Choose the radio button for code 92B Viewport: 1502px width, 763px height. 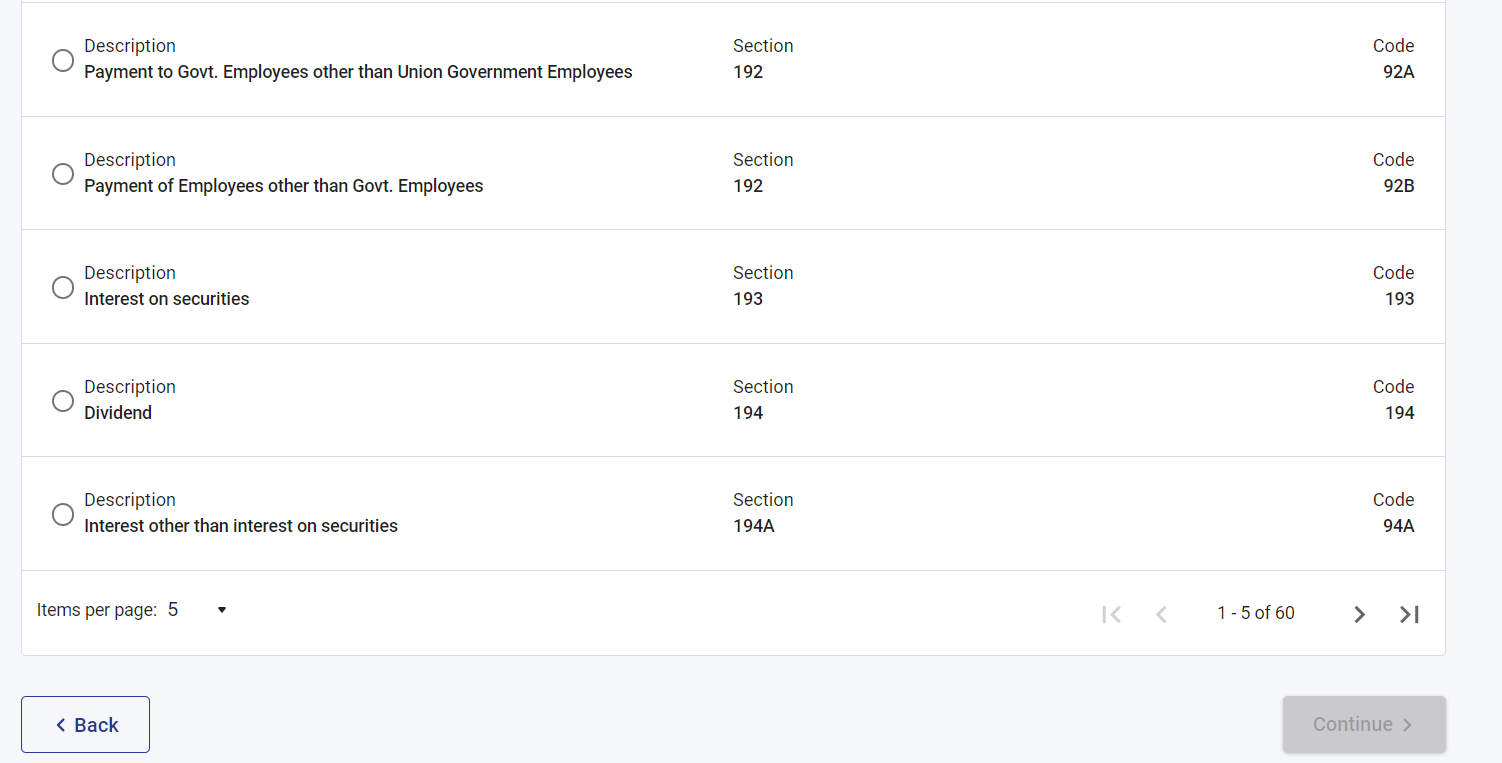click(63, 174)
